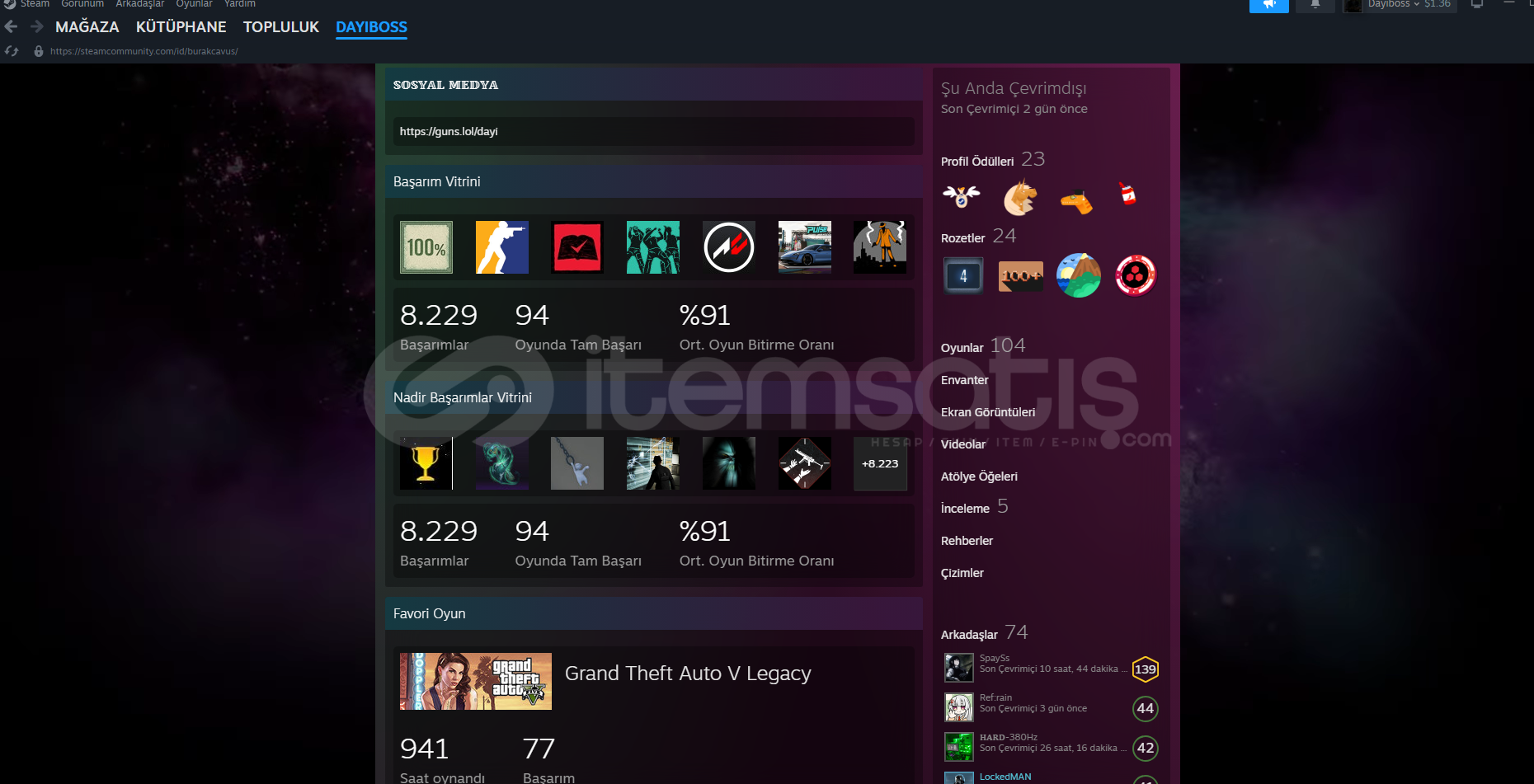Open the Envanter link
The width and height of the screenshot is (1534, 784).
(x=965, y=380)
